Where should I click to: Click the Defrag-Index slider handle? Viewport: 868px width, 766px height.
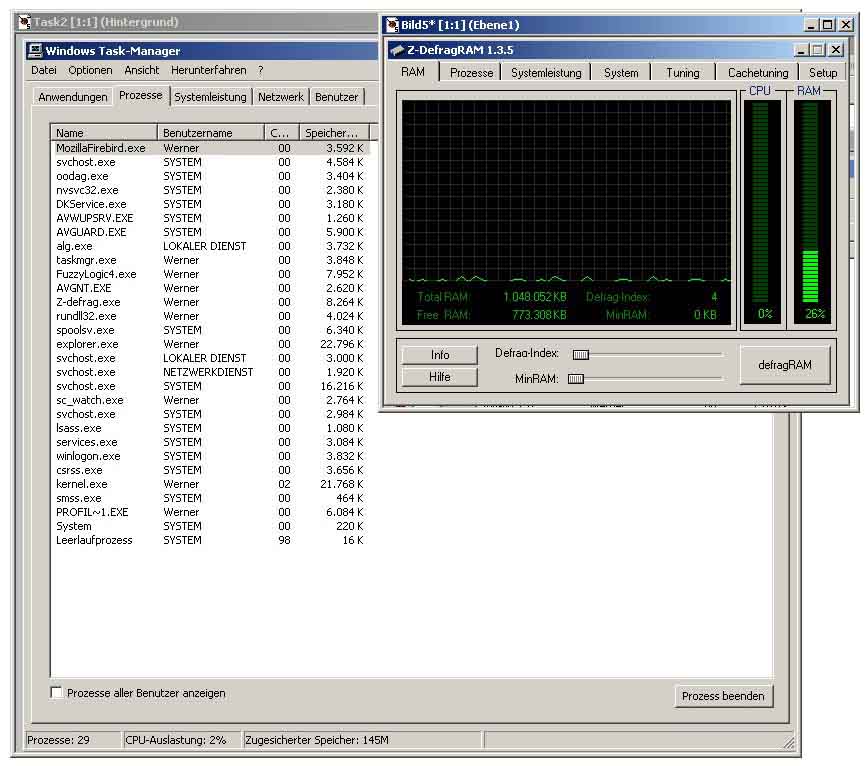tap(580, 354)
